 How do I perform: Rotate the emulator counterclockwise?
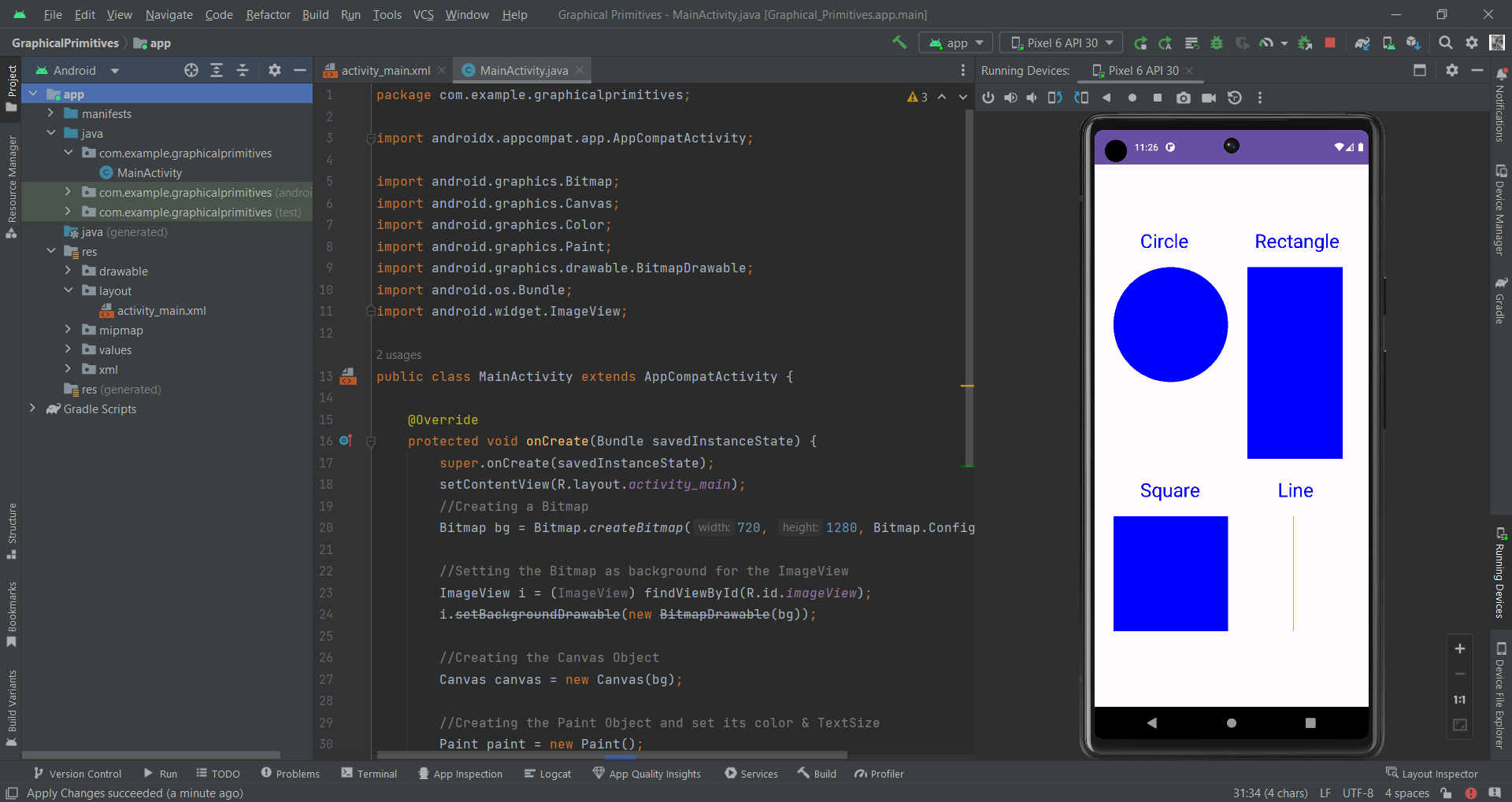click(x=1055, y=98)
